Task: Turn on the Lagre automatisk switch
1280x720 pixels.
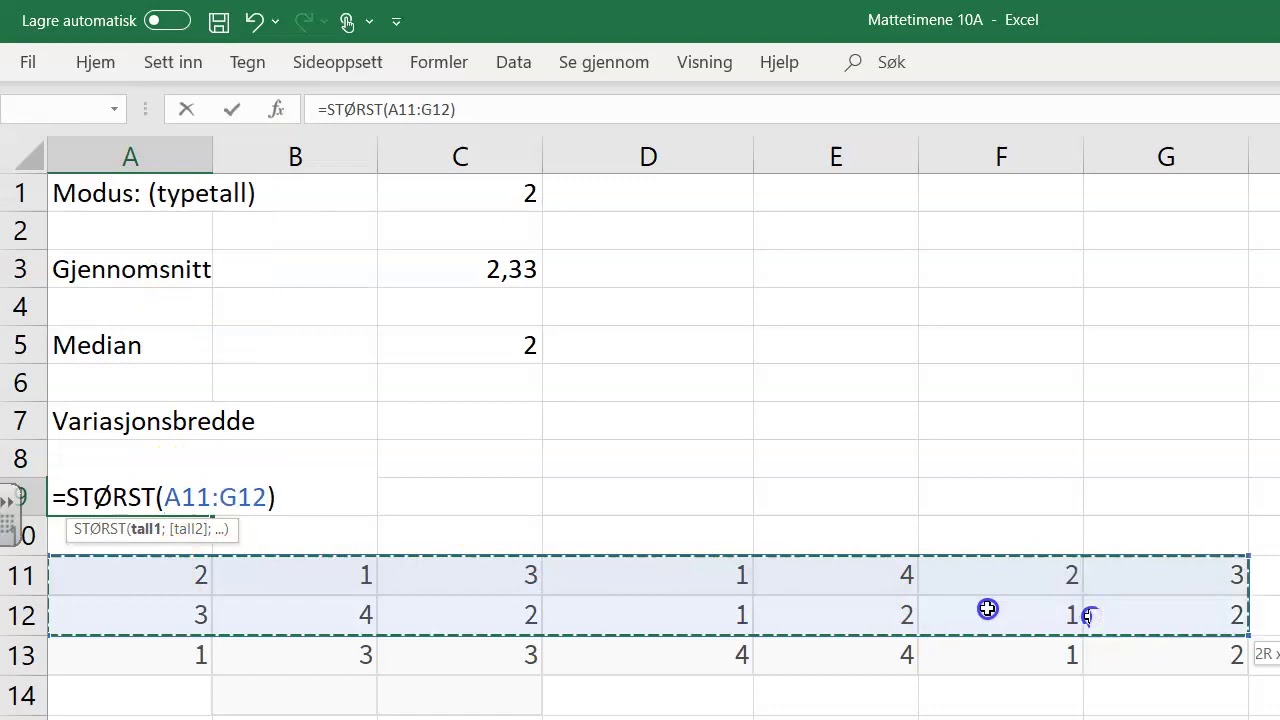Action: pos(167,20)
